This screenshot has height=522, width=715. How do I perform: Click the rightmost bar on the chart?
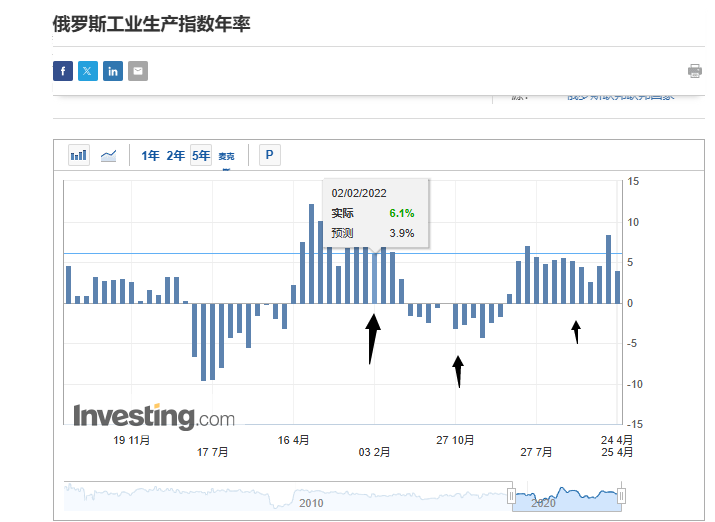tap(617, 287)
